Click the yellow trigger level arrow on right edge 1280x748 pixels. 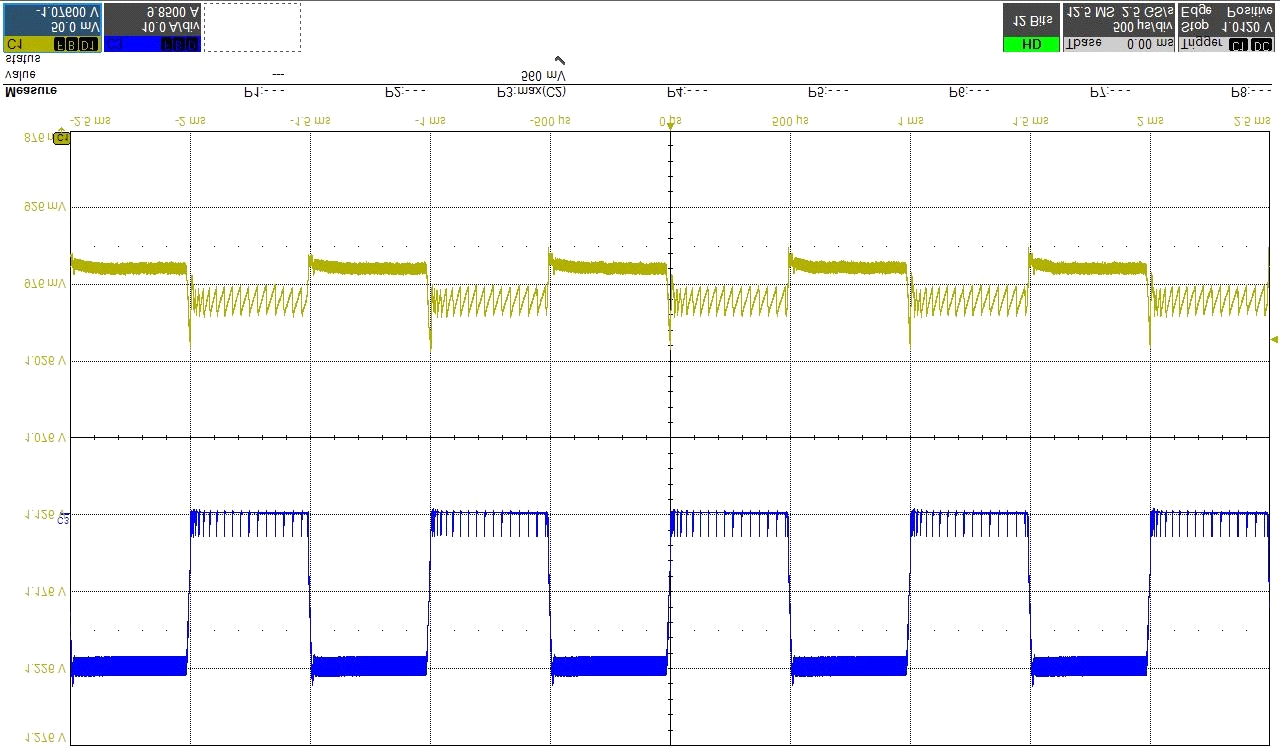coord(1273,340)
